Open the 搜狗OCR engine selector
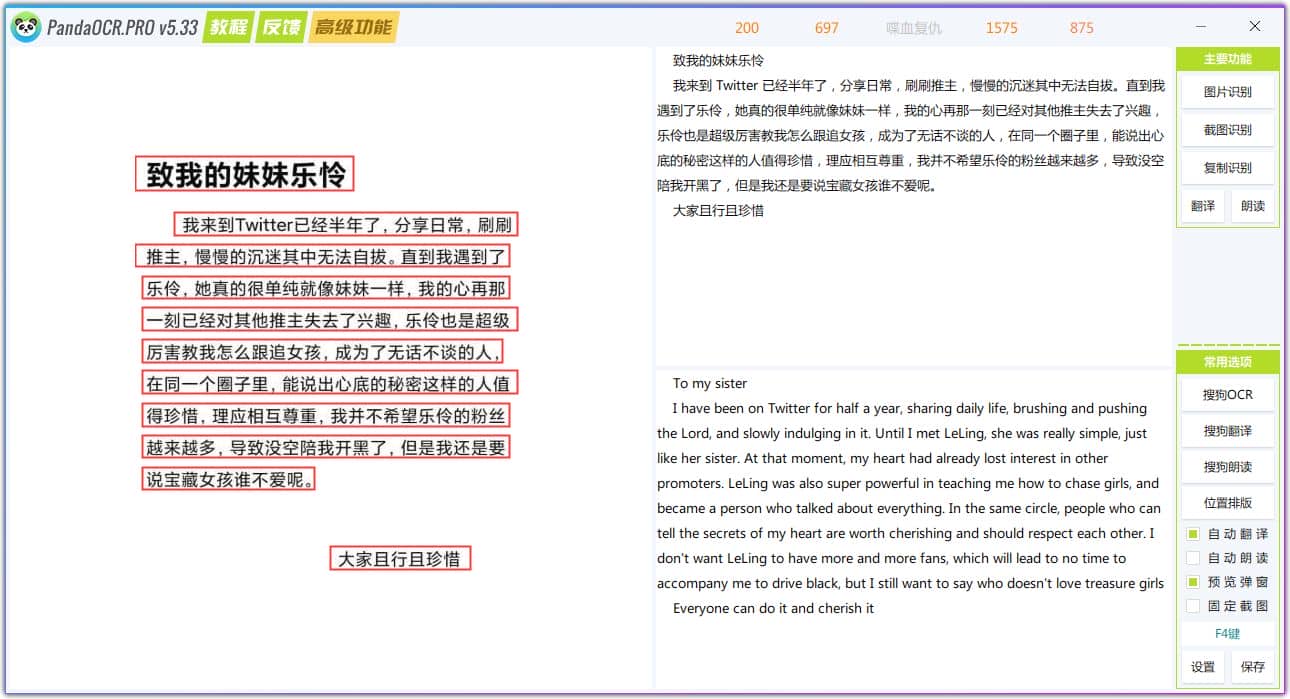Screen dimensions: 1290x699 tap(1227, 395)
